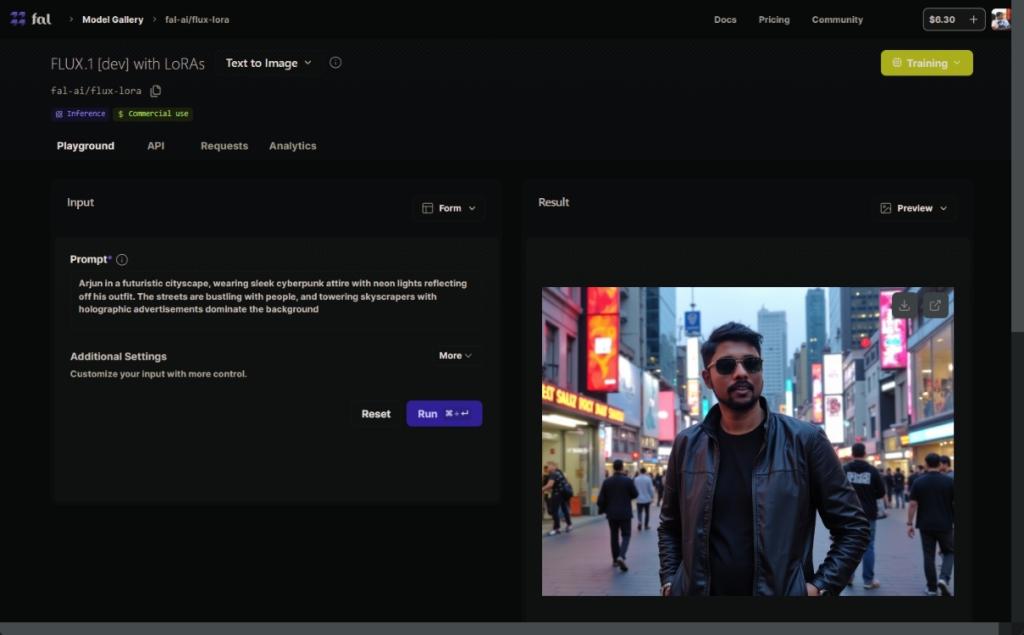Open the Analytics tab
Image resolution: width=1024 pixels, height=635 pixels.
click(292, 146)
